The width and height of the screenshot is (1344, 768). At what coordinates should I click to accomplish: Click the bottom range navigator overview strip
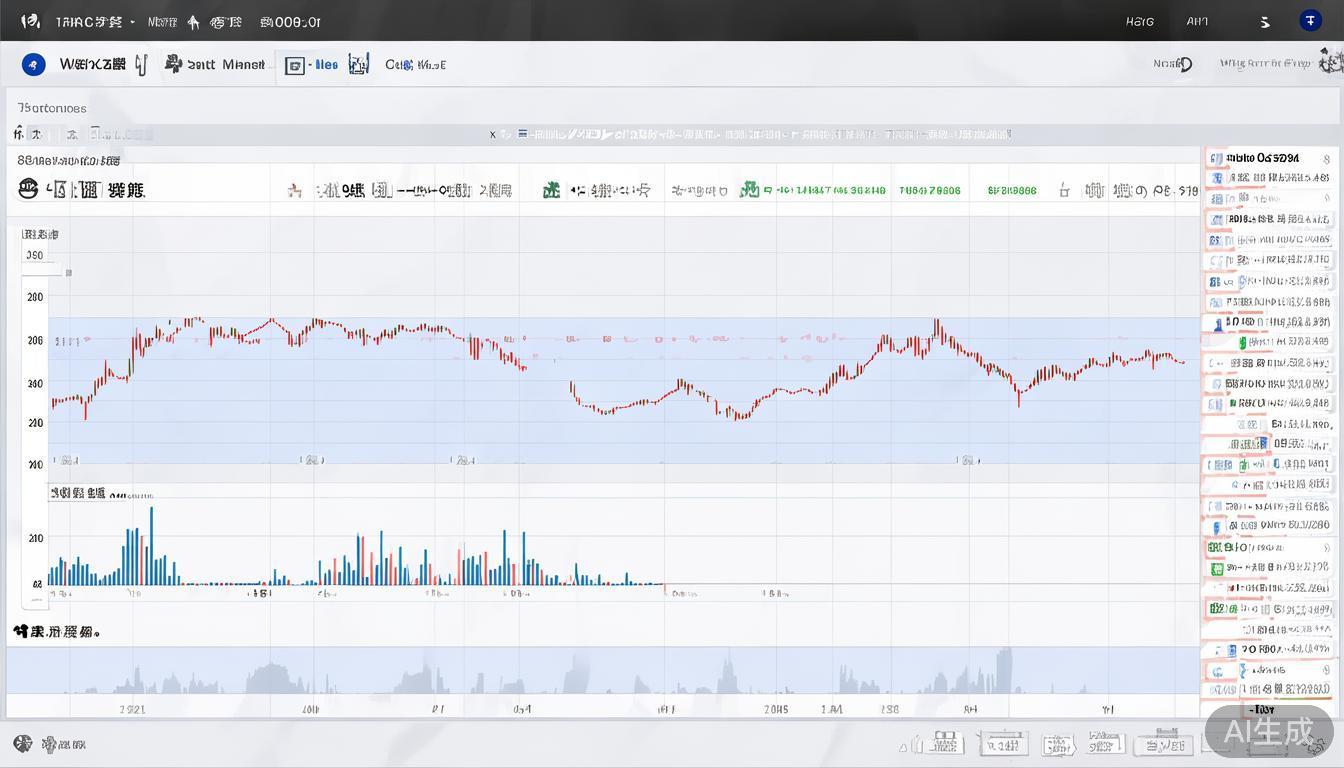point(602,671)
